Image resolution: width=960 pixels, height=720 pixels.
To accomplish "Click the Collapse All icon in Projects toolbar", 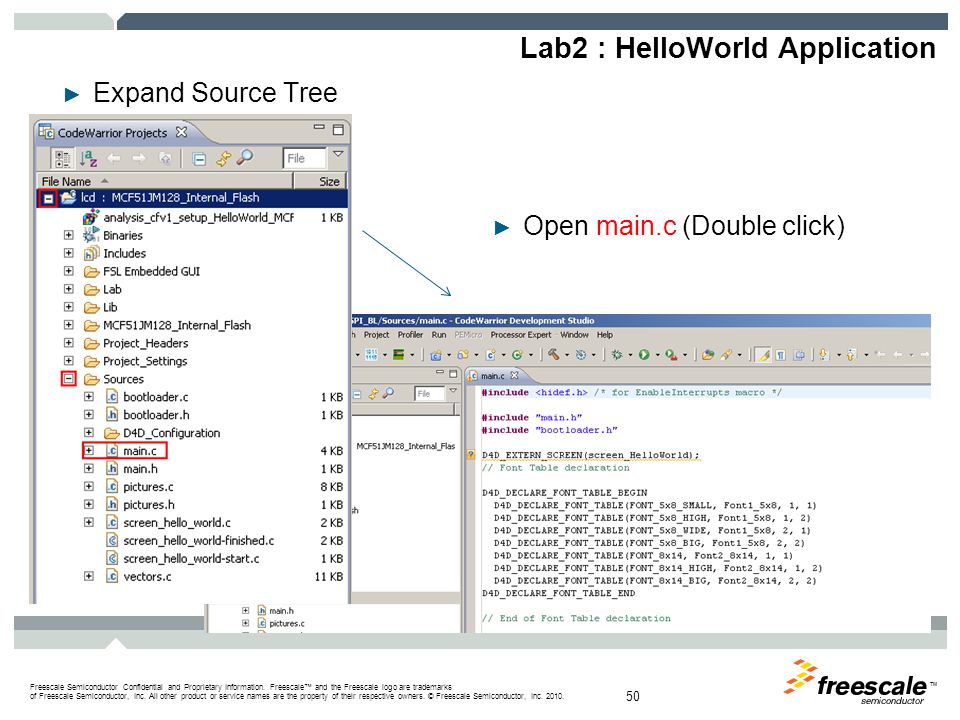I will point(199,159).
